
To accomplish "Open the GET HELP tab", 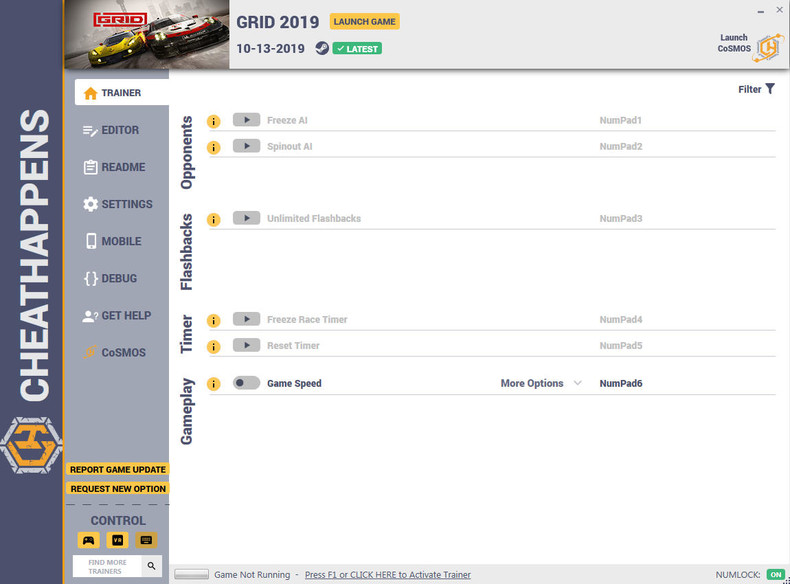I will [x=116, y=316].
